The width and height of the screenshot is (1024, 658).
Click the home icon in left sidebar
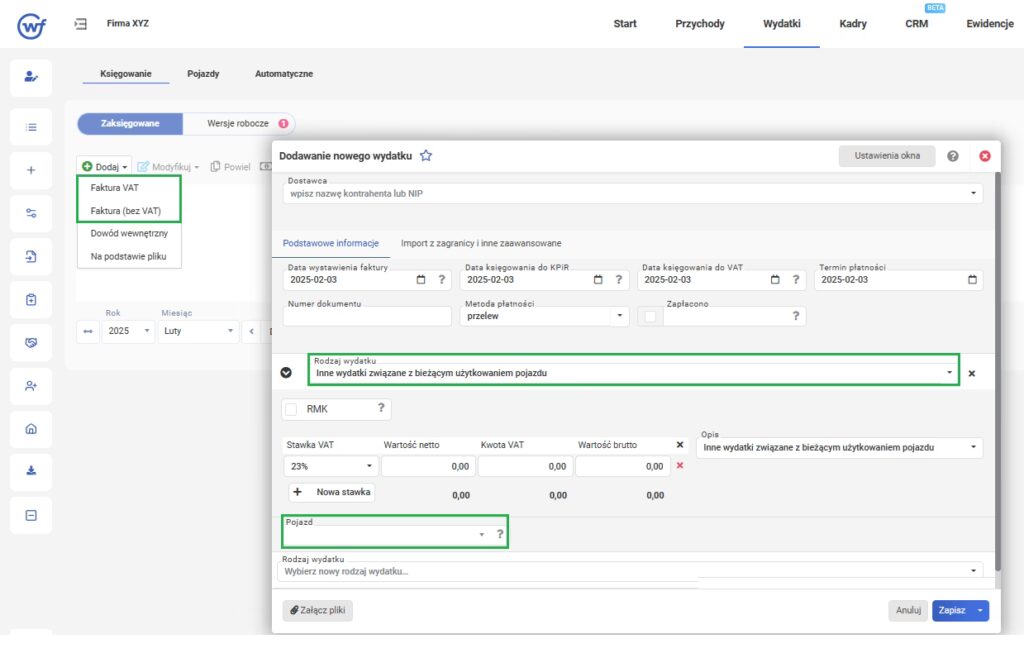pos(31,429)
